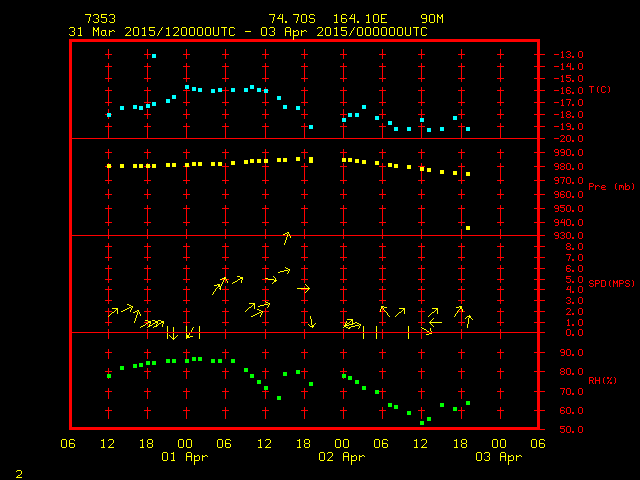Click the end time "03 Apr 2015/000000UTC"
The image size is (640, 480).
click(x=344, y=32)
